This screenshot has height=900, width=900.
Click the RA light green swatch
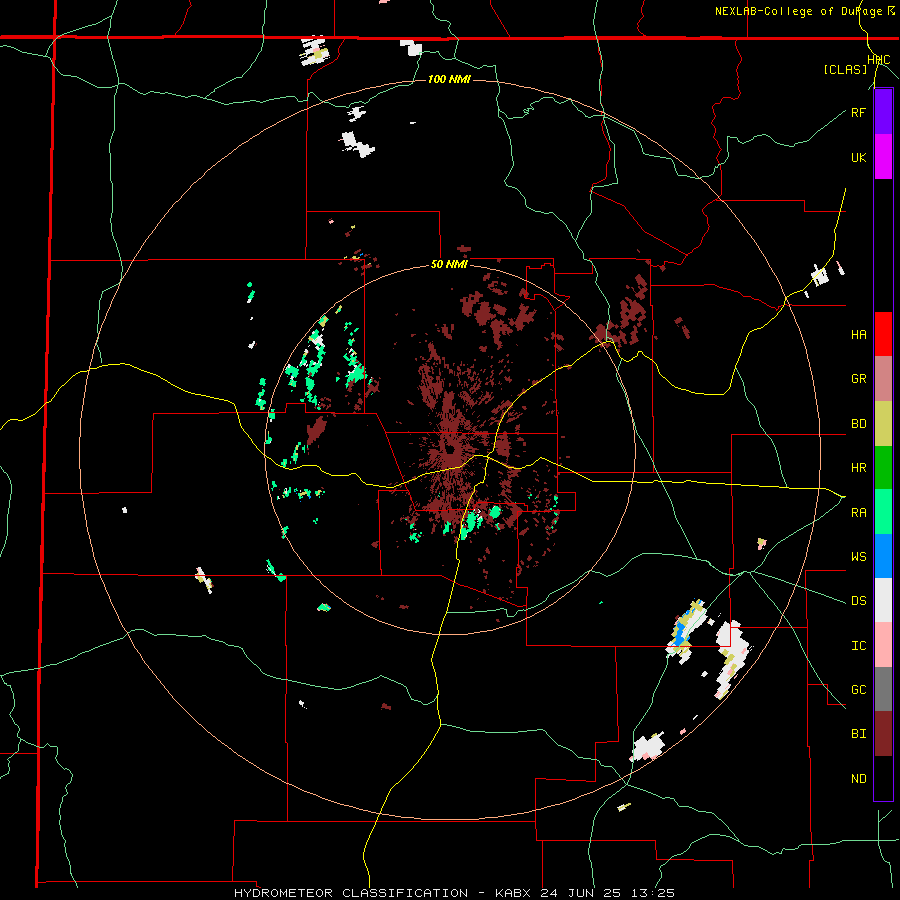883,512
